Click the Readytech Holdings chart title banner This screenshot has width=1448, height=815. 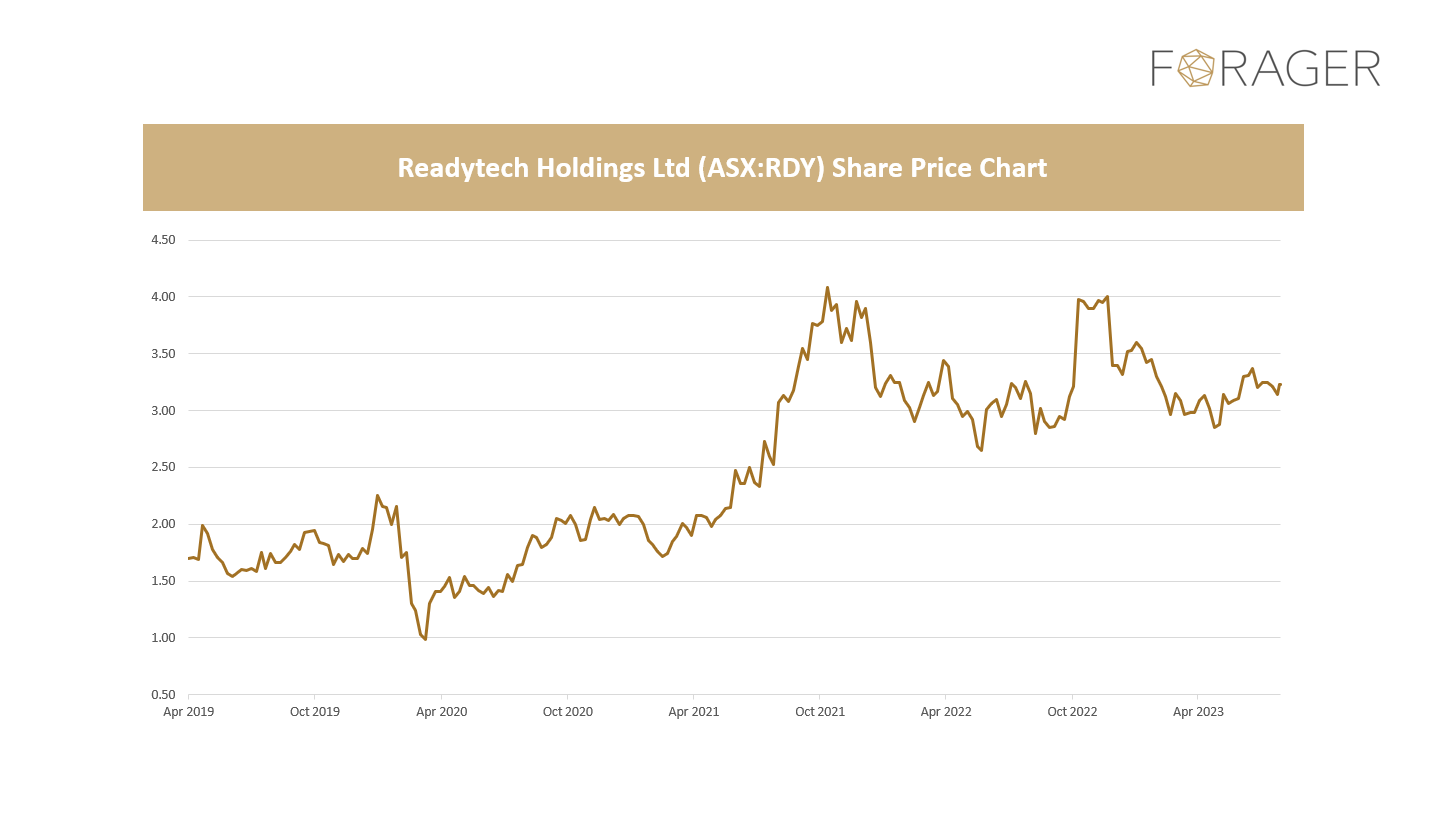coord(722,168)
